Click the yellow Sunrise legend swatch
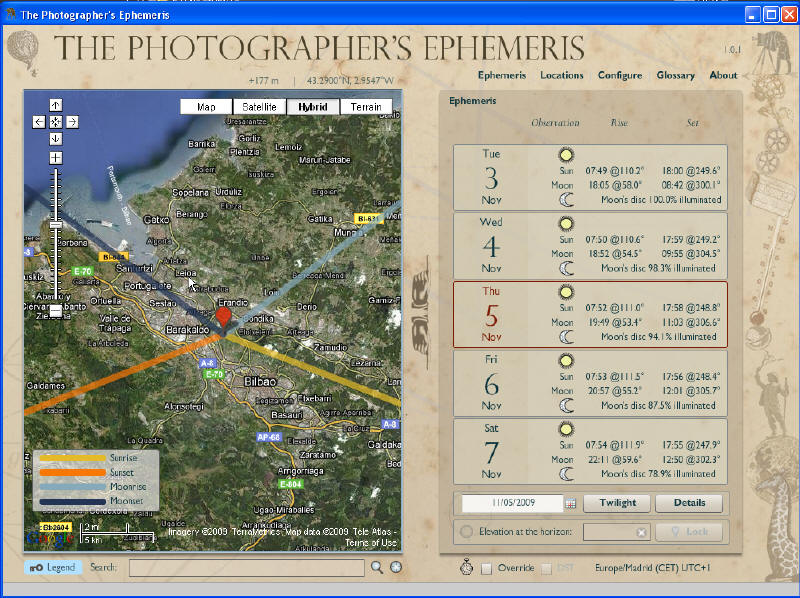 coord(72,458)
